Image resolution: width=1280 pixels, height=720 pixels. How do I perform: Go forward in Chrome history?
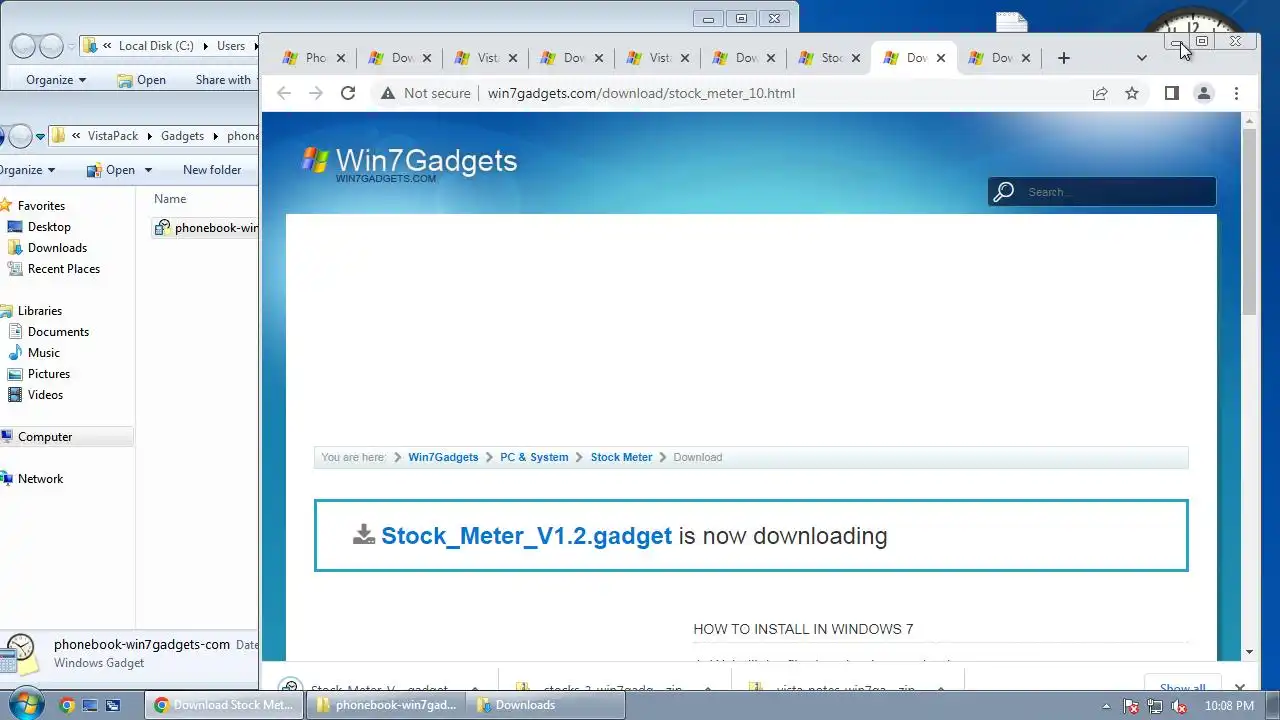point(316,93)
